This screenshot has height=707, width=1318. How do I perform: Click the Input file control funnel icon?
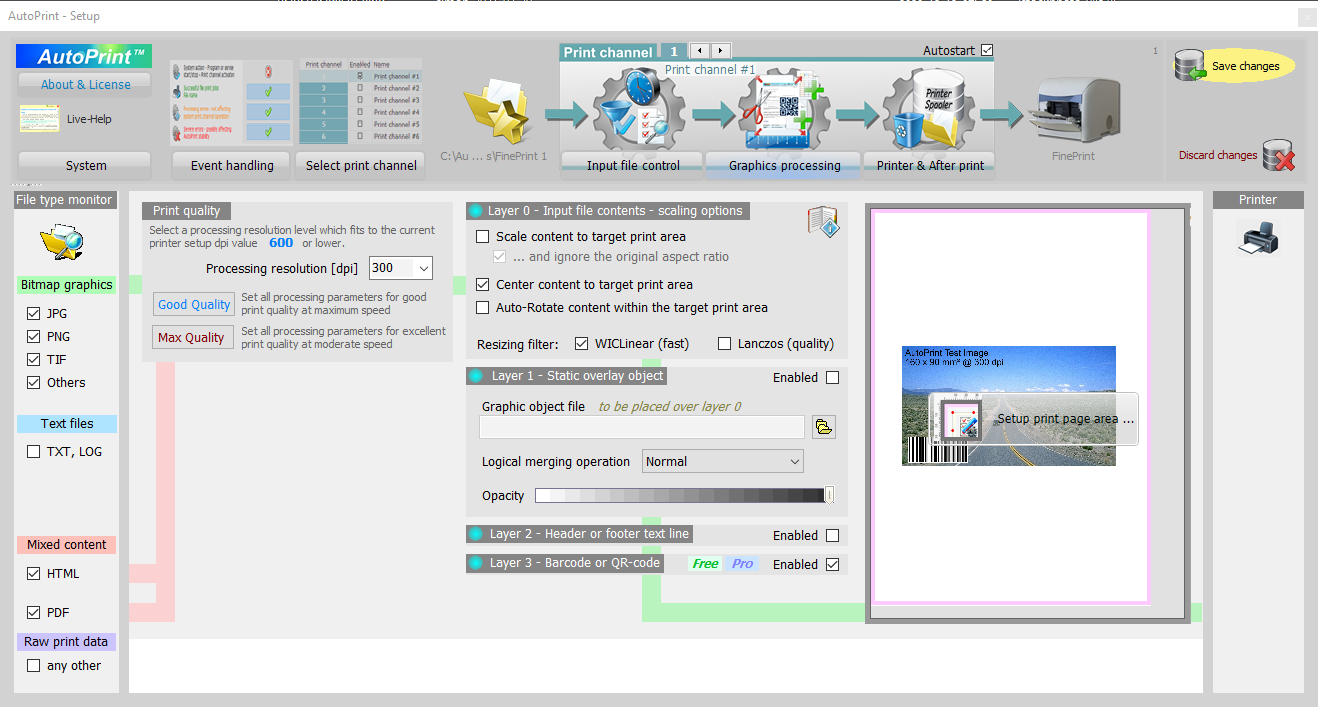632,112
